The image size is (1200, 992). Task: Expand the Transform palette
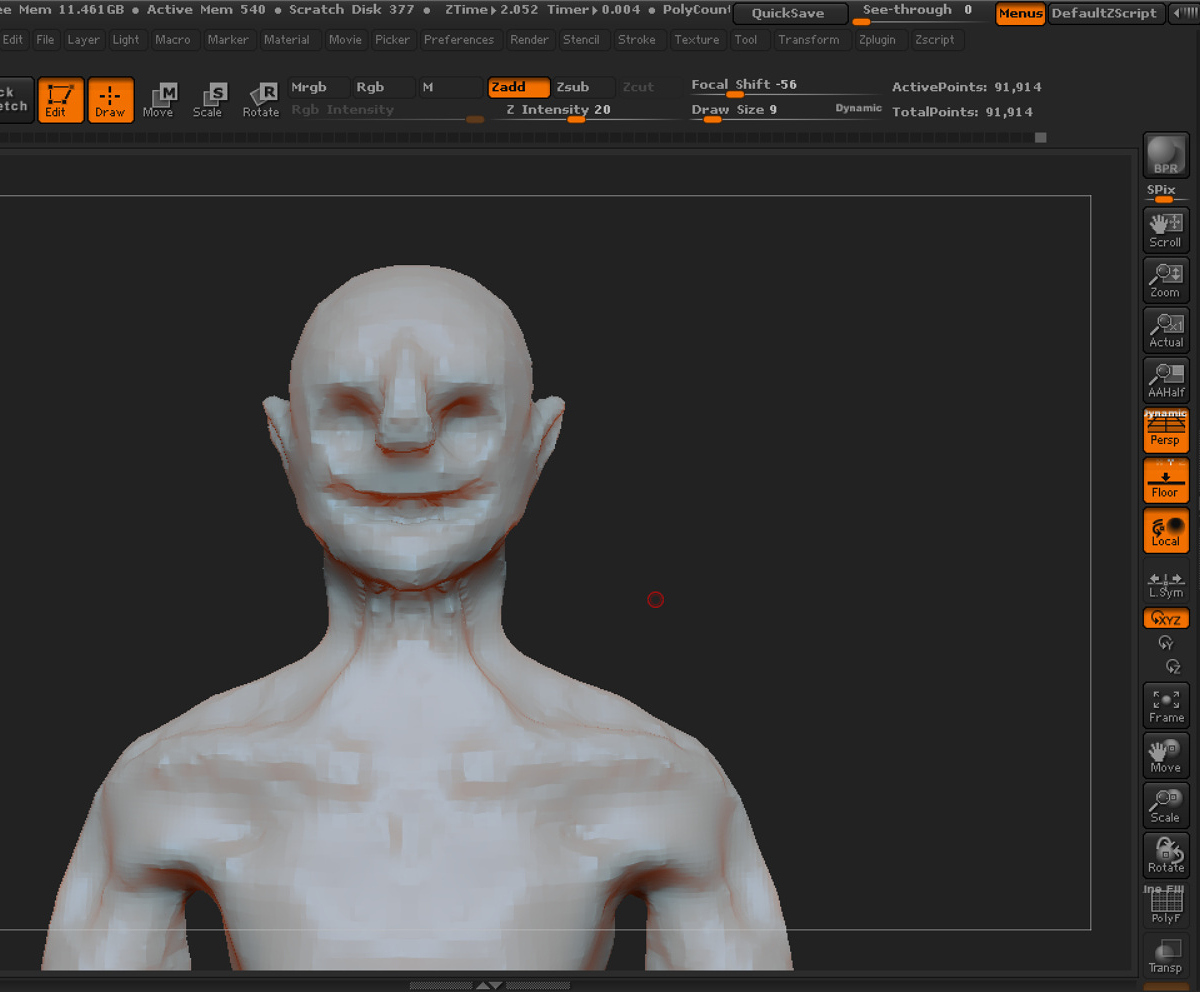808,40
